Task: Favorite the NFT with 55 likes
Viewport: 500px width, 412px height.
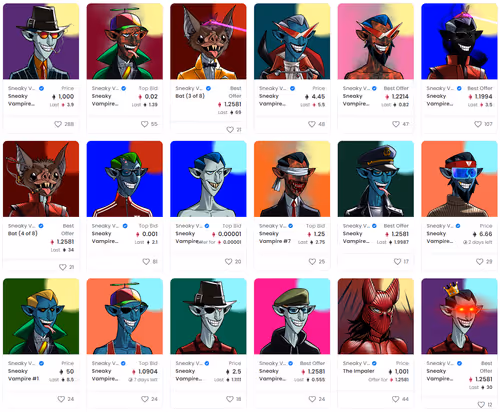Action: [144, 124]
